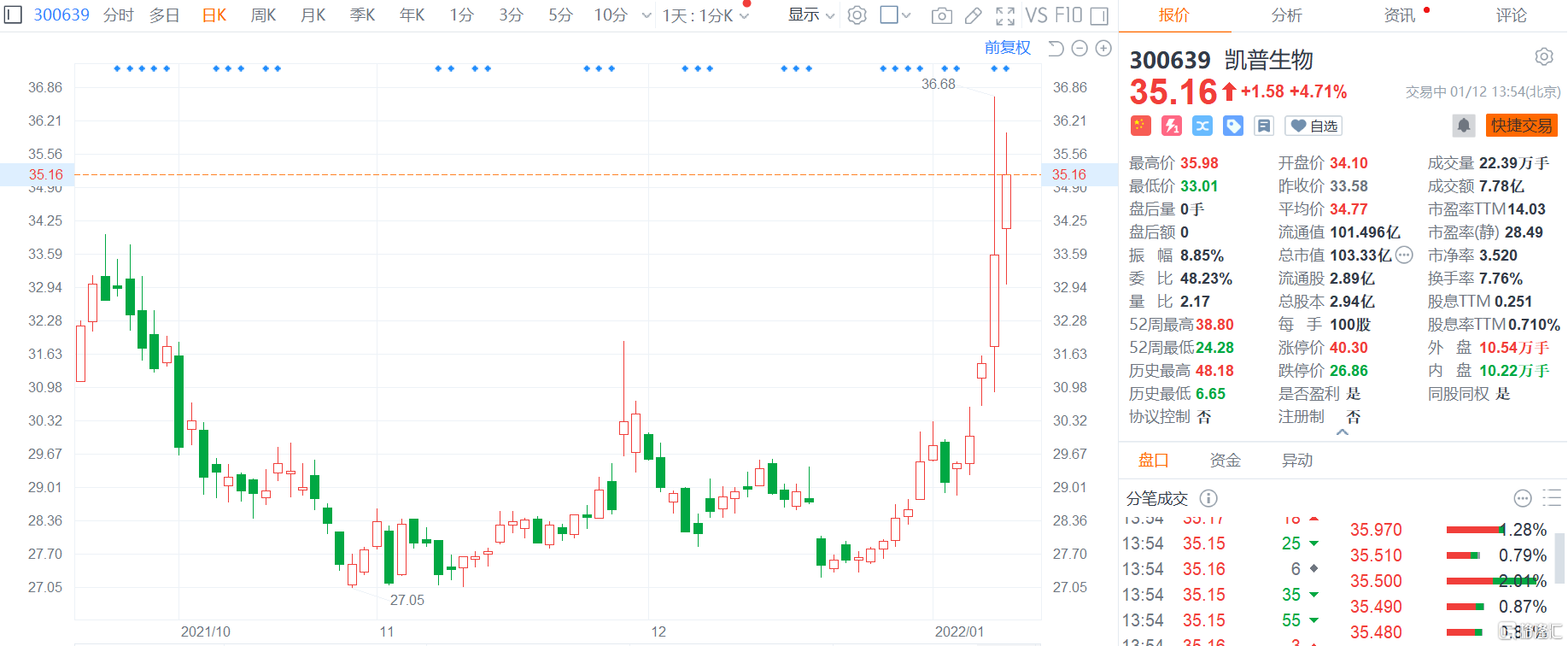Click the chart screenshot camera icon
Image resolution: width=1568 pixels, height=646 pixels.
(x=941, y=15)
